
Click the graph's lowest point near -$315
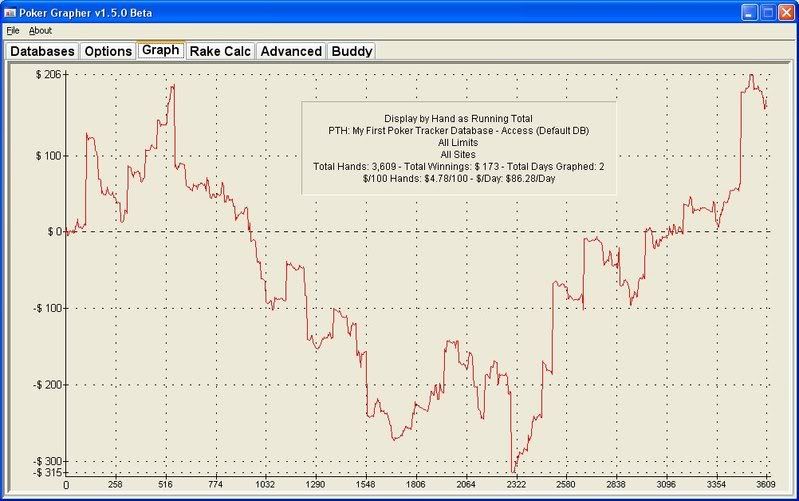[x=514, y=471]
